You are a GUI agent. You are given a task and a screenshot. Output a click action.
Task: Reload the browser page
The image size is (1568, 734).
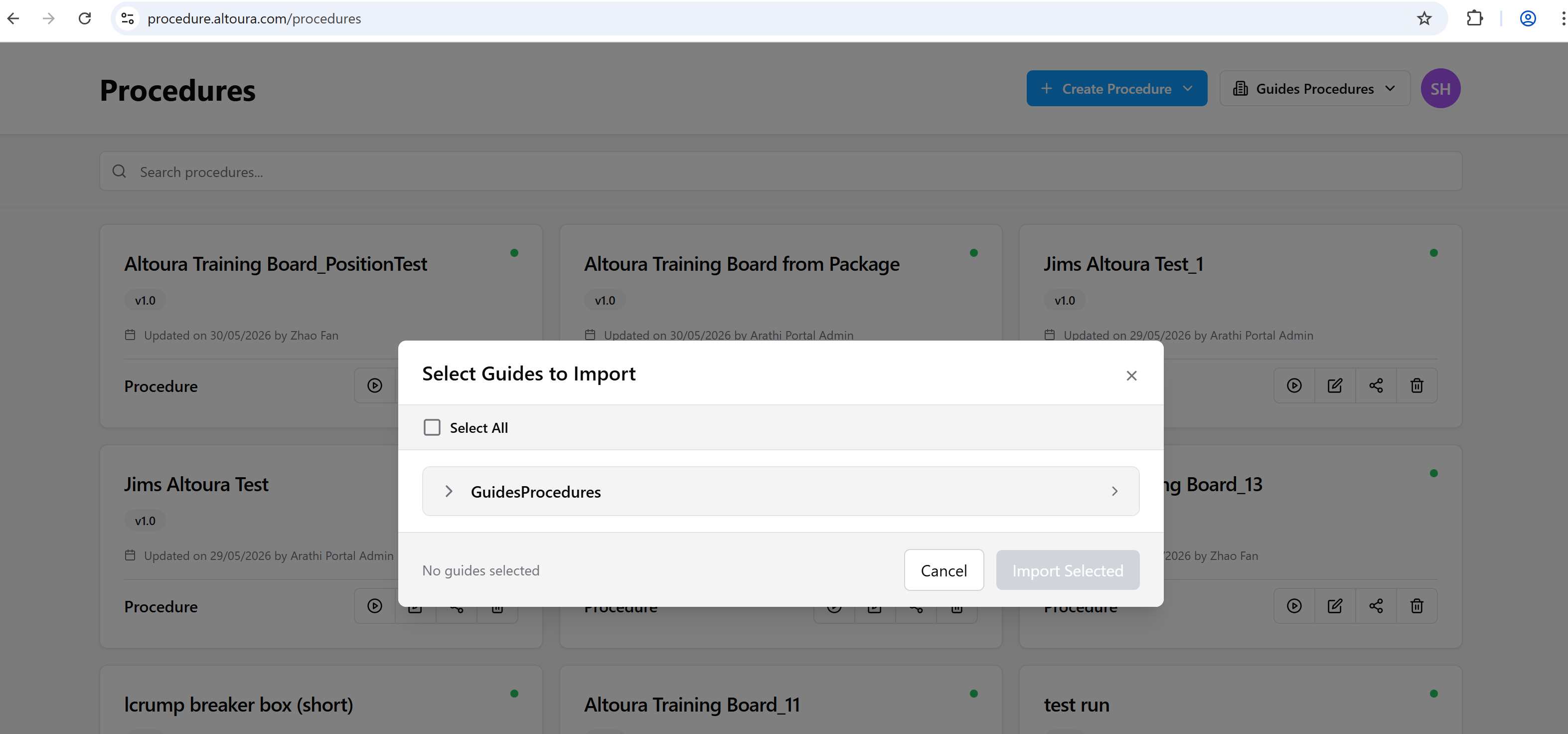[85, 18]
